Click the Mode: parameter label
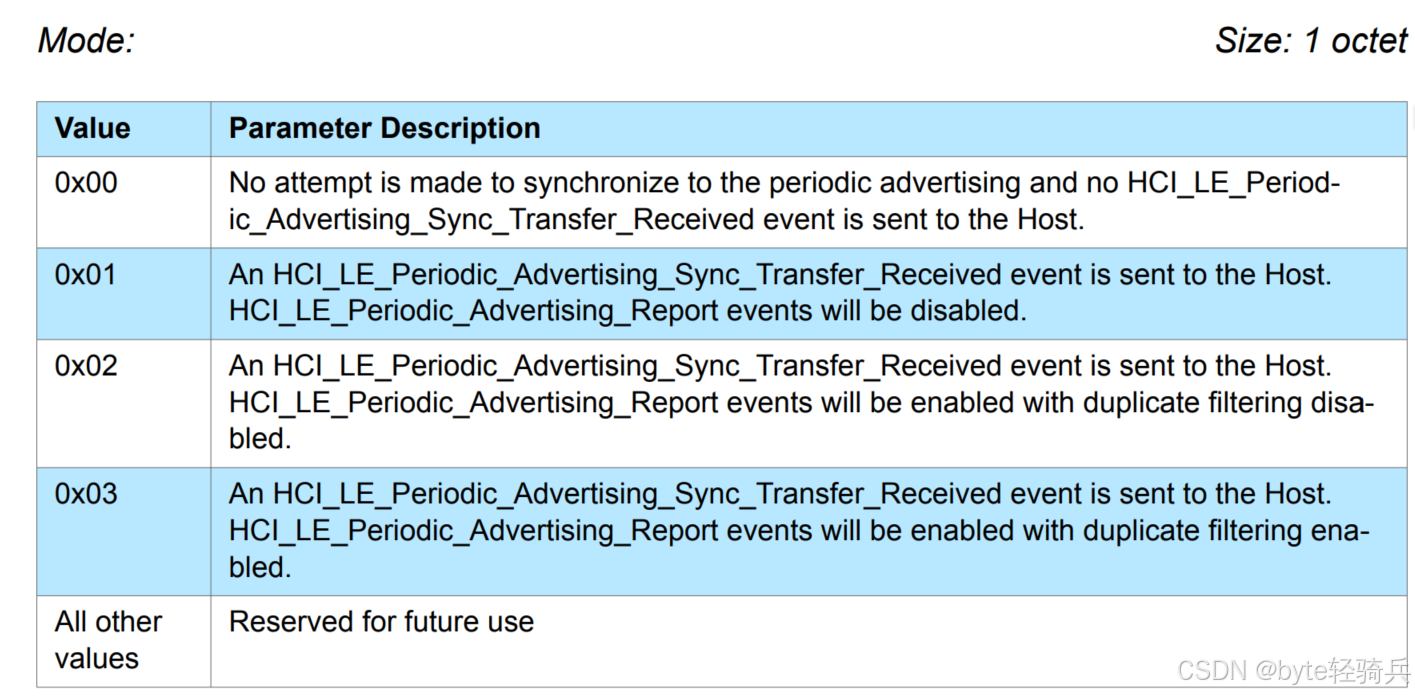1415x696 pixels. (86, 41)
